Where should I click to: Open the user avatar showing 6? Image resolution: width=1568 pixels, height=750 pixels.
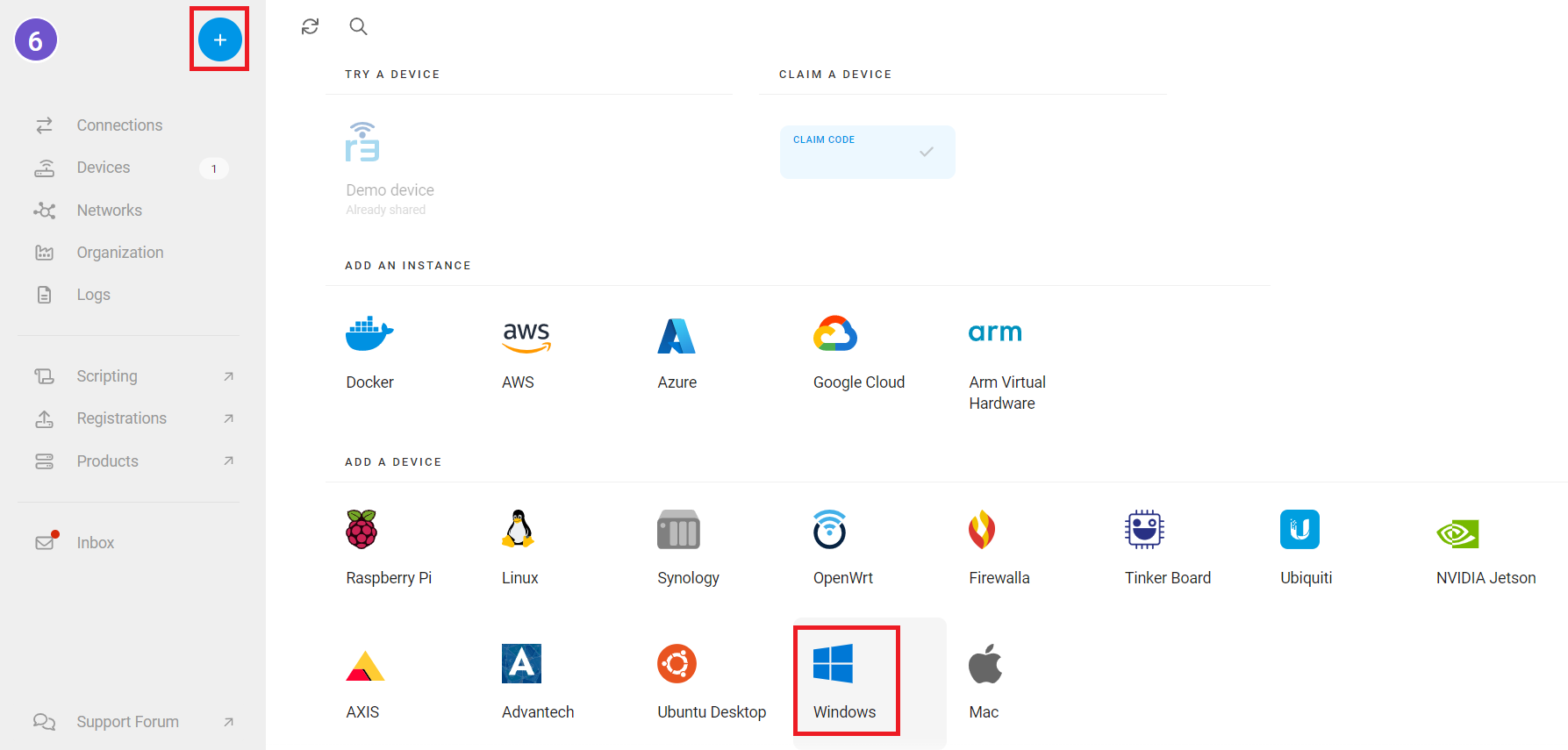[x=36, y=40]
